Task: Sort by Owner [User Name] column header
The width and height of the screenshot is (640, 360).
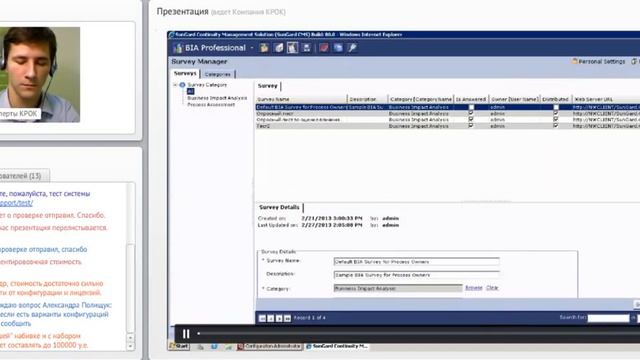Action: tap(514, 99)
